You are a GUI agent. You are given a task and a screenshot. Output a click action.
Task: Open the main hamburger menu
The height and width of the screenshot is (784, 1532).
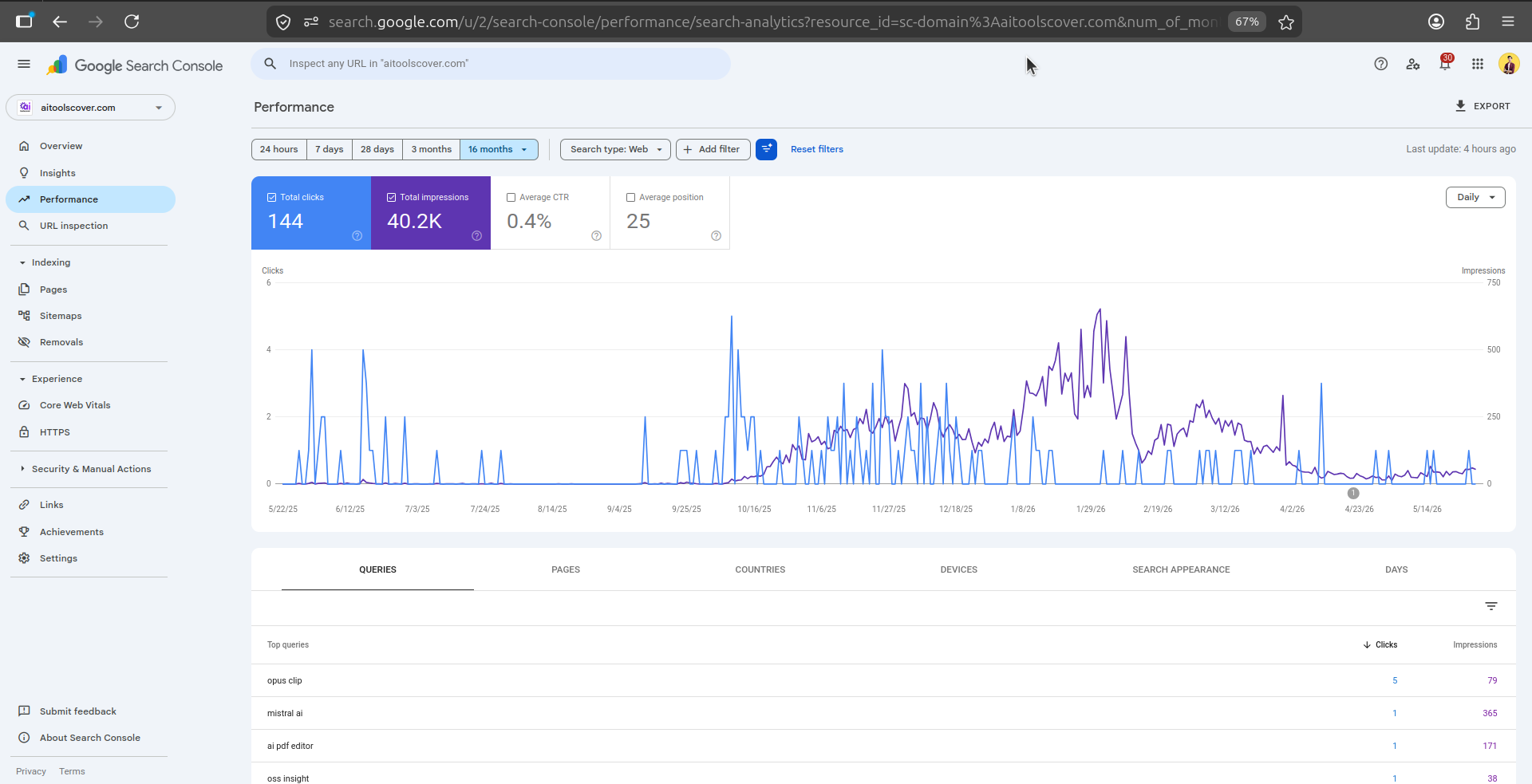(24, 64)
